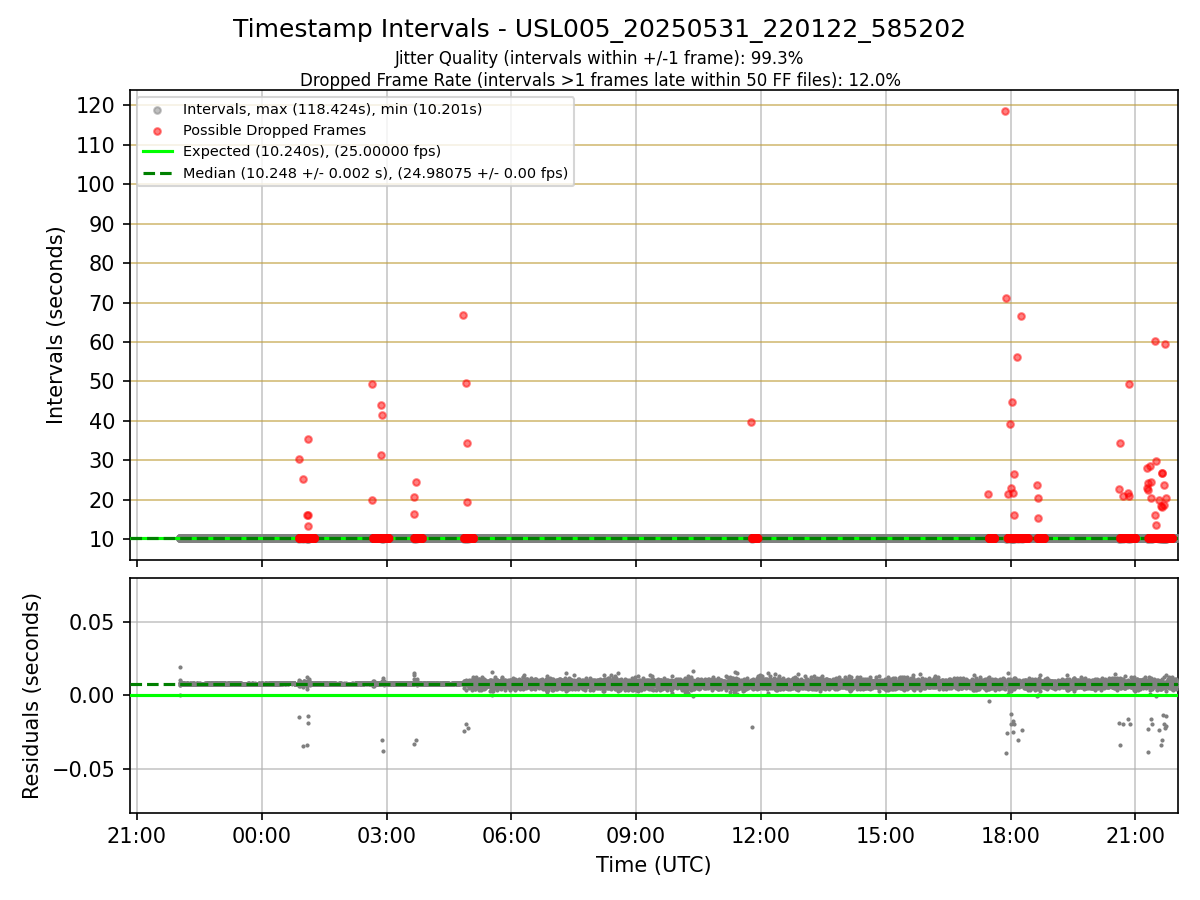
Task: Click the dashed green line sample in legend
Action: [x=157, y=173]
